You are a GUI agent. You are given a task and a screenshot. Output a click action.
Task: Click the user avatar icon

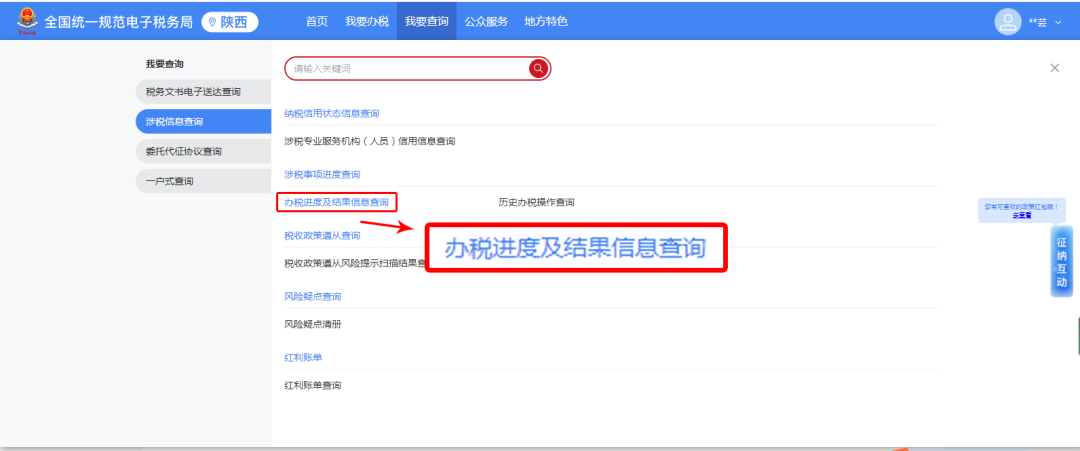pos(1008,21)
